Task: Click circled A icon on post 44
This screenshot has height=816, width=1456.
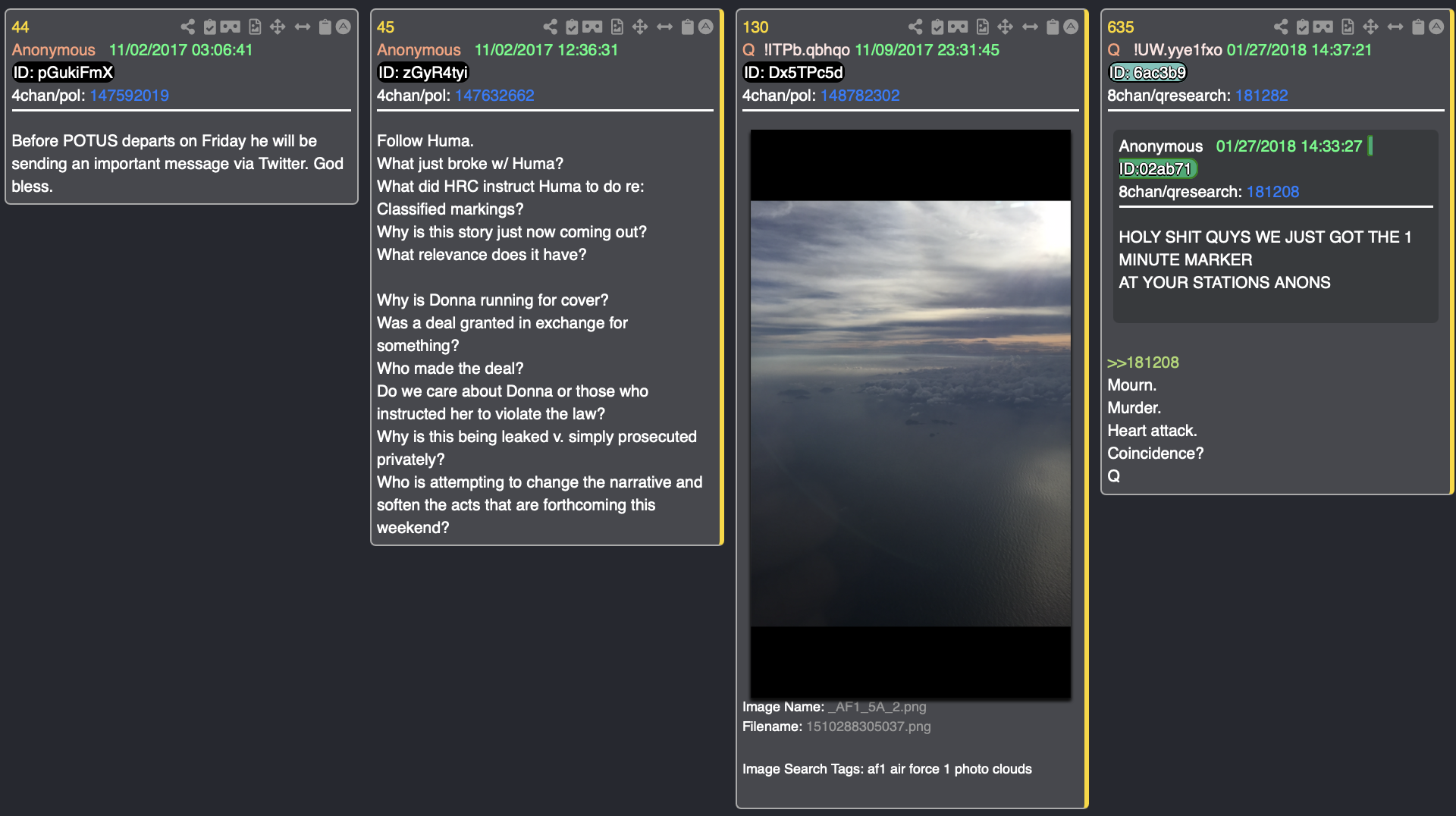Action: point(344,27)
